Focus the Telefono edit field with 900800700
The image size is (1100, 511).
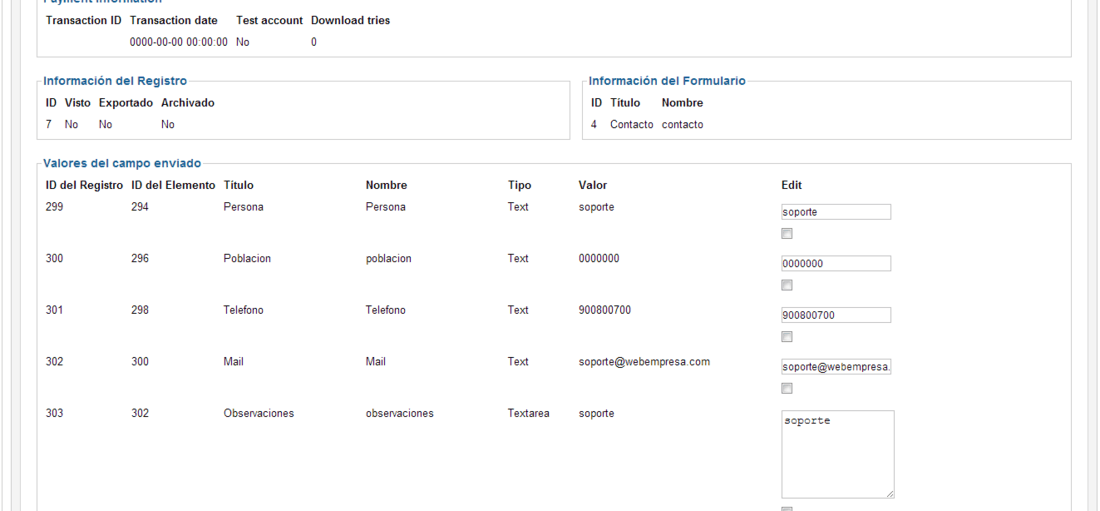[836, 315]
